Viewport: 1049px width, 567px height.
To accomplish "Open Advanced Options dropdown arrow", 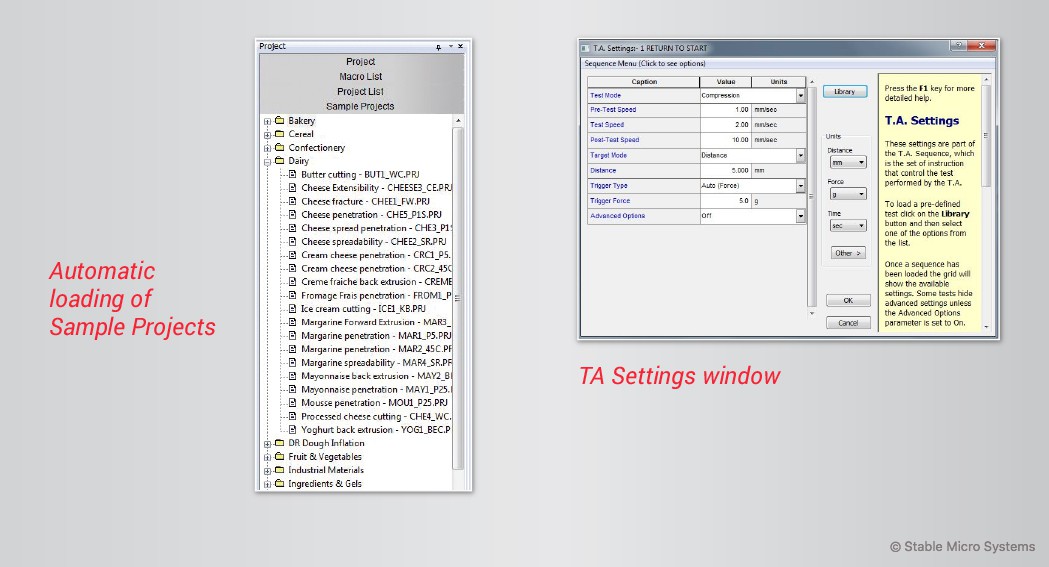I will click(x=800, y=216).
